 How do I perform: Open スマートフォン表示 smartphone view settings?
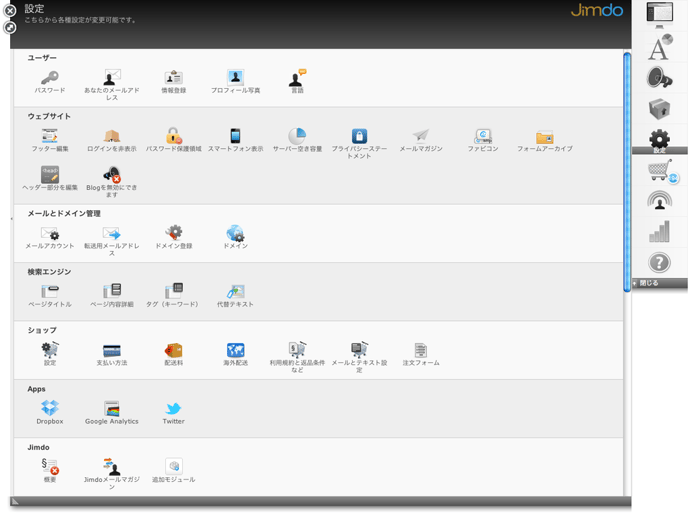click(x=235, y=137)
